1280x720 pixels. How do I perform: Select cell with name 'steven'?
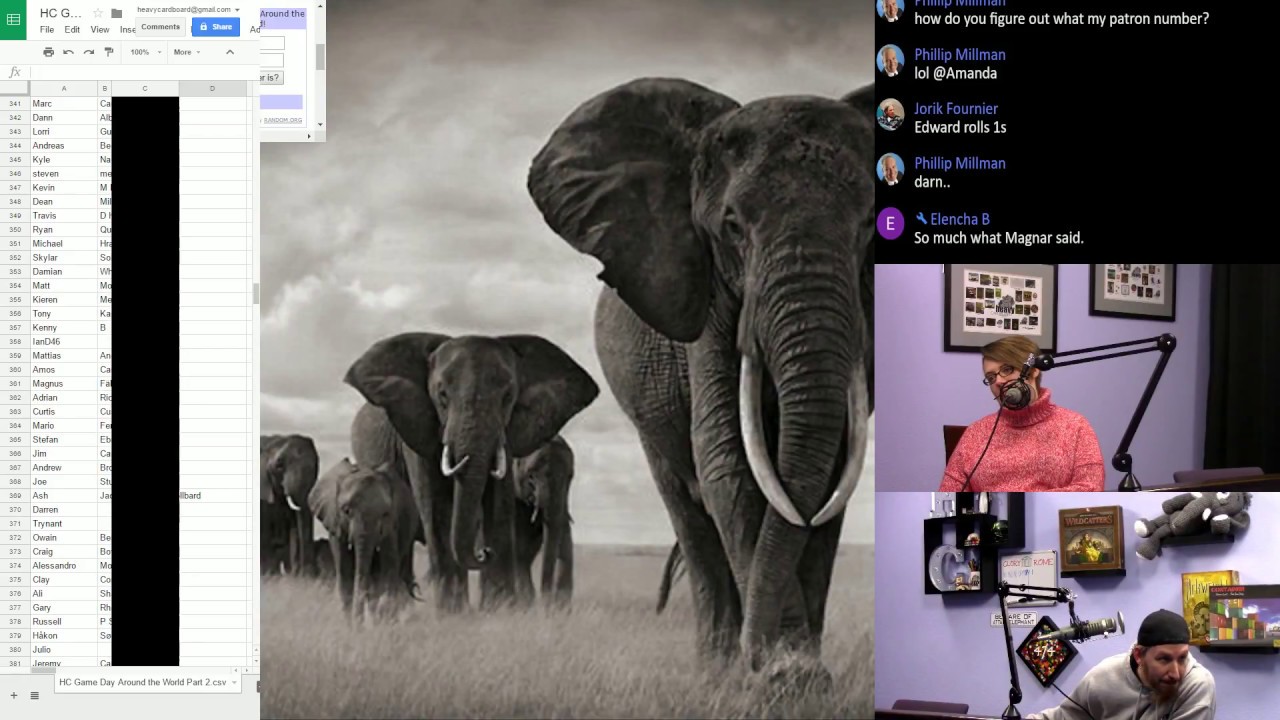(64, 174)
